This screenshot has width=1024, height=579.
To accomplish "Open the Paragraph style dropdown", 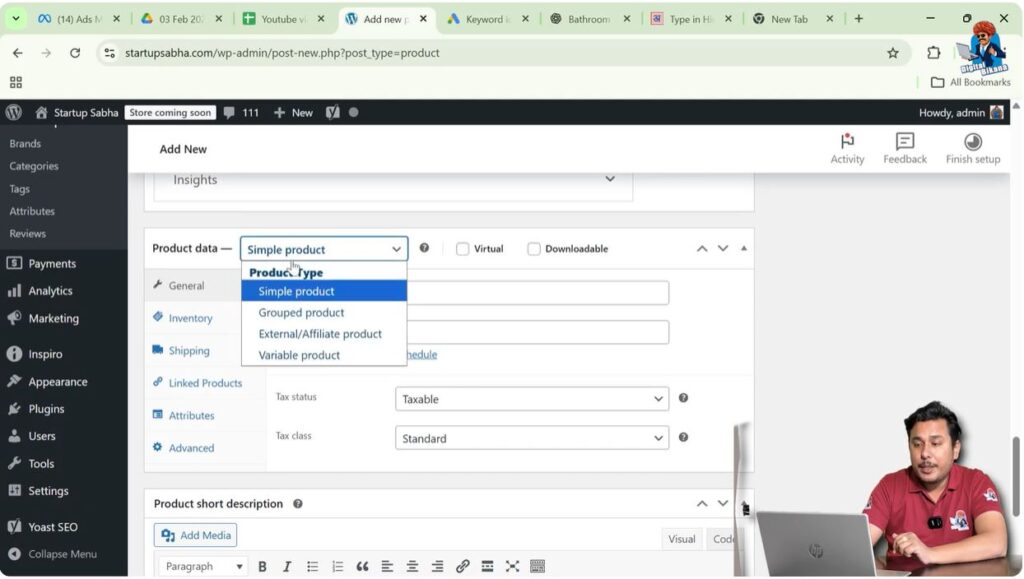I will coord(202,566).
